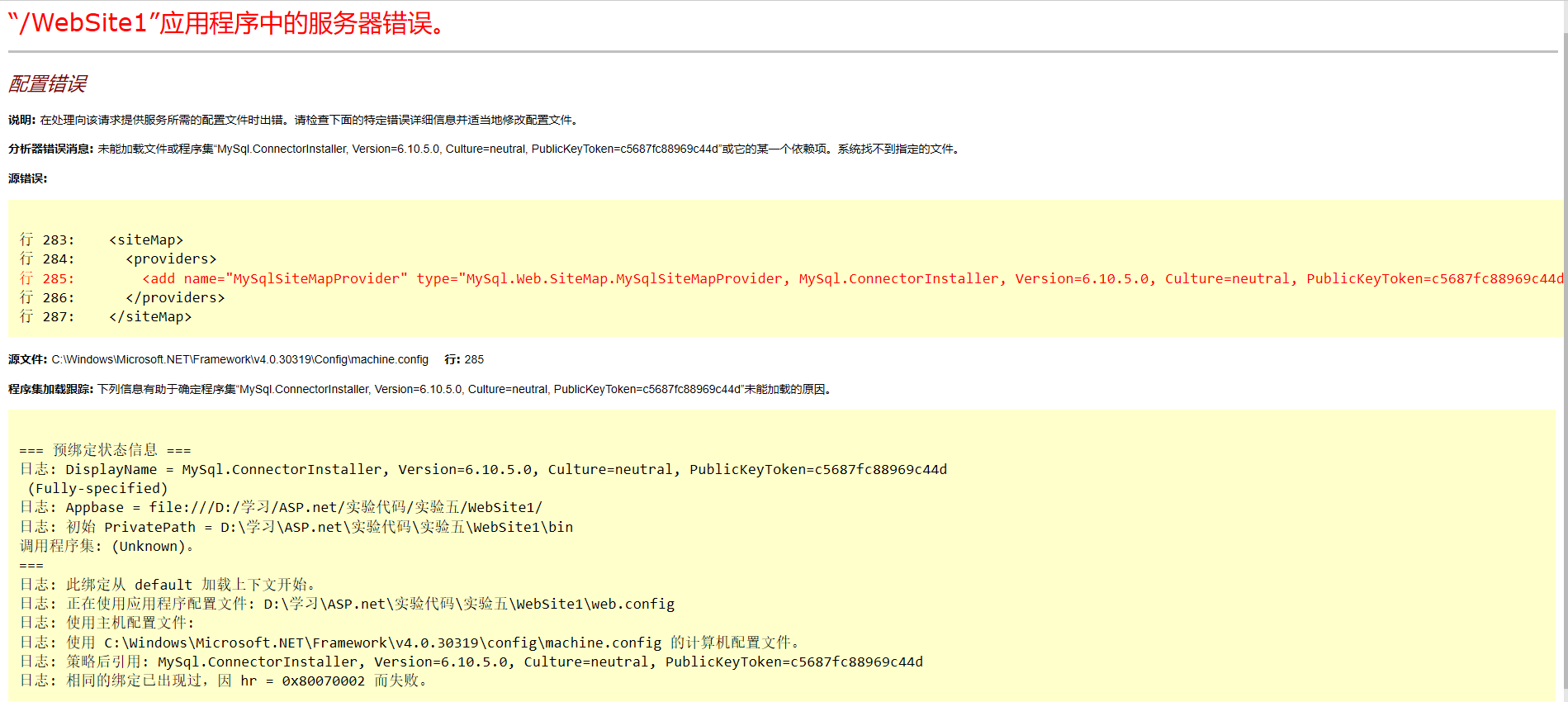Click the 分析器错误消息 message line

pyautogui.click(x=486, y=149)
